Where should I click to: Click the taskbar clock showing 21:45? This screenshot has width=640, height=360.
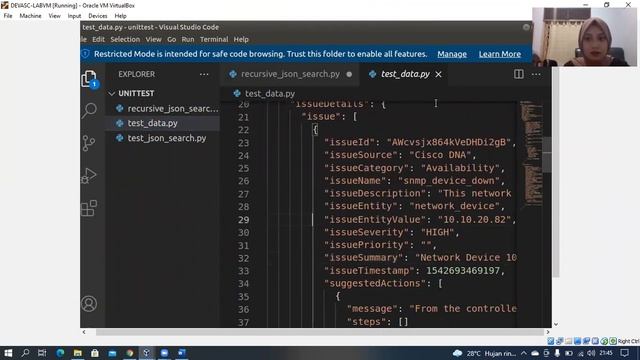606,353
